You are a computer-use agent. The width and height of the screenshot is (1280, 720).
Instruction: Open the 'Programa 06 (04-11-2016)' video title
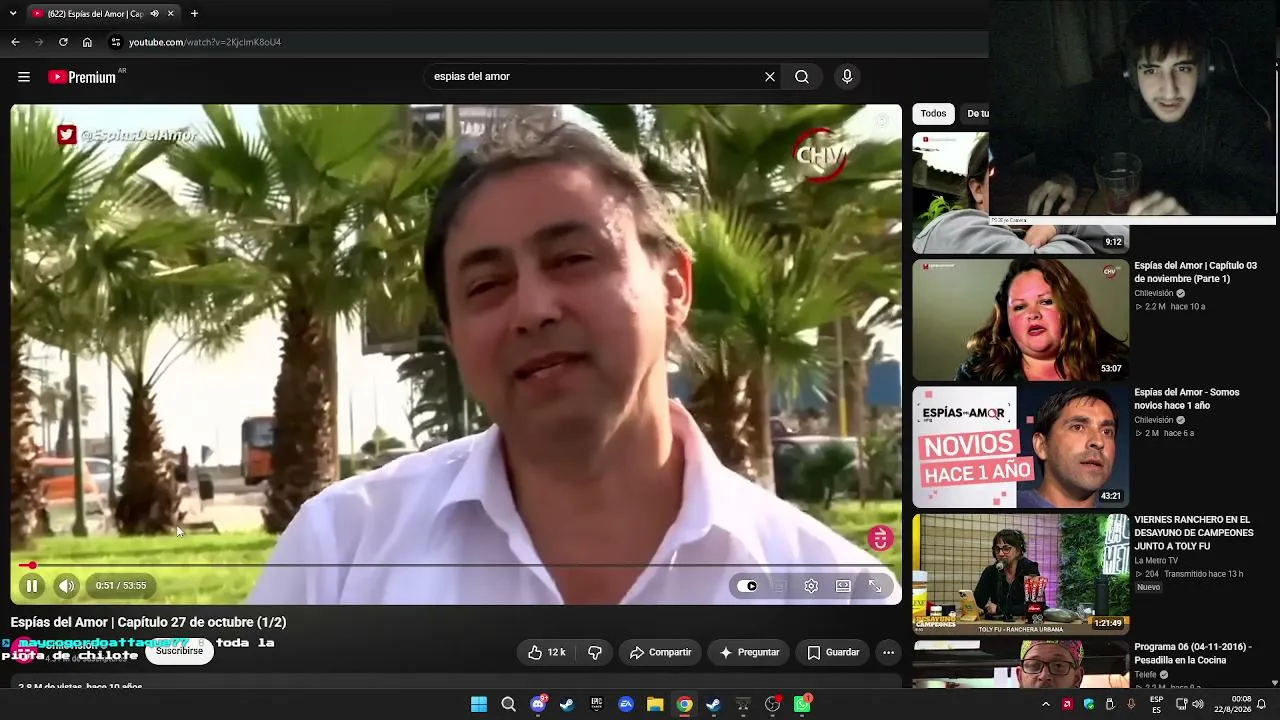click(x=1193, y=654)
